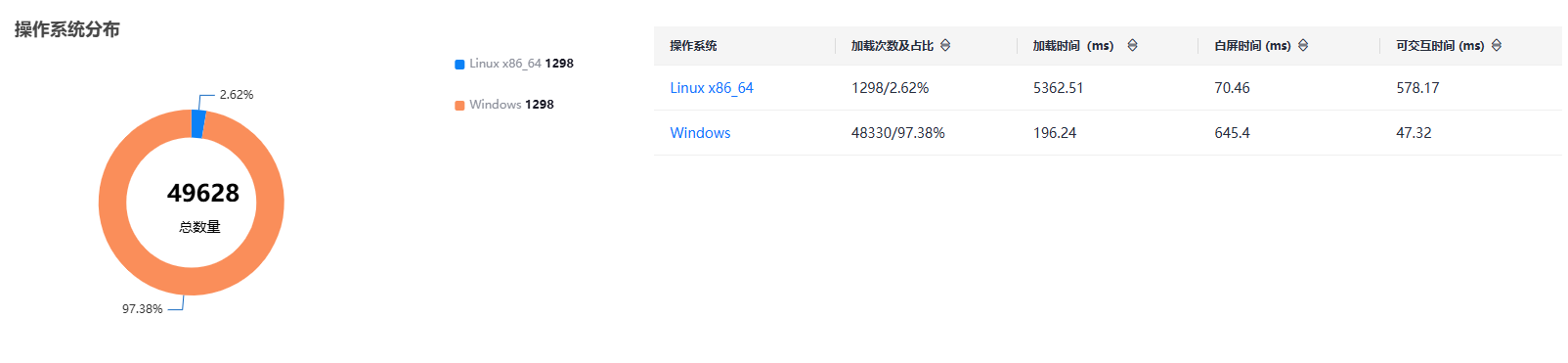The image size is (1568, 363).
Task: Click the 加载时间 (ms) header text
Action: click(x=1073, y=46)
